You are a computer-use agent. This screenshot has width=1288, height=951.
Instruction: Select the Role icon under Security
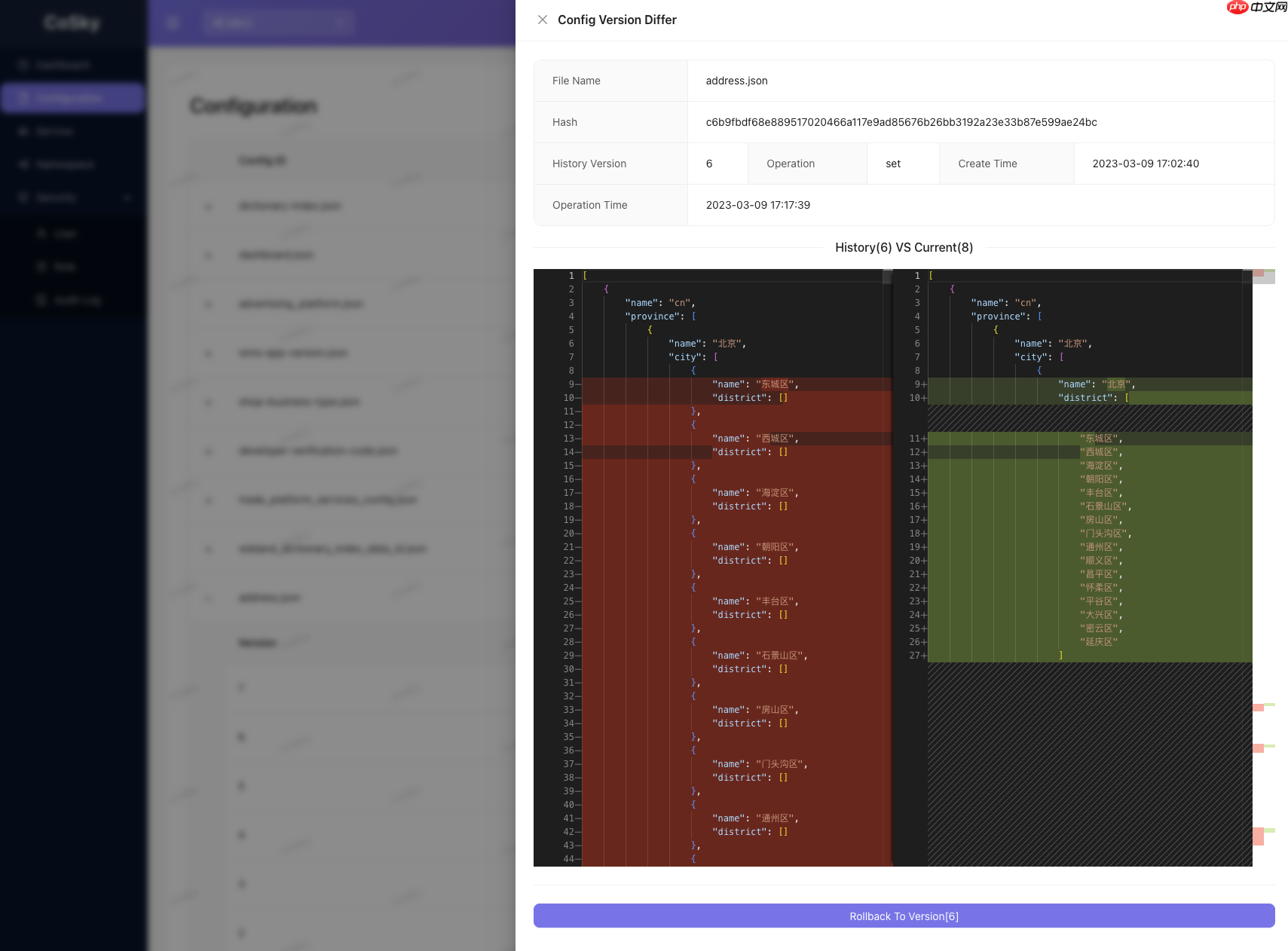point(41,266)
